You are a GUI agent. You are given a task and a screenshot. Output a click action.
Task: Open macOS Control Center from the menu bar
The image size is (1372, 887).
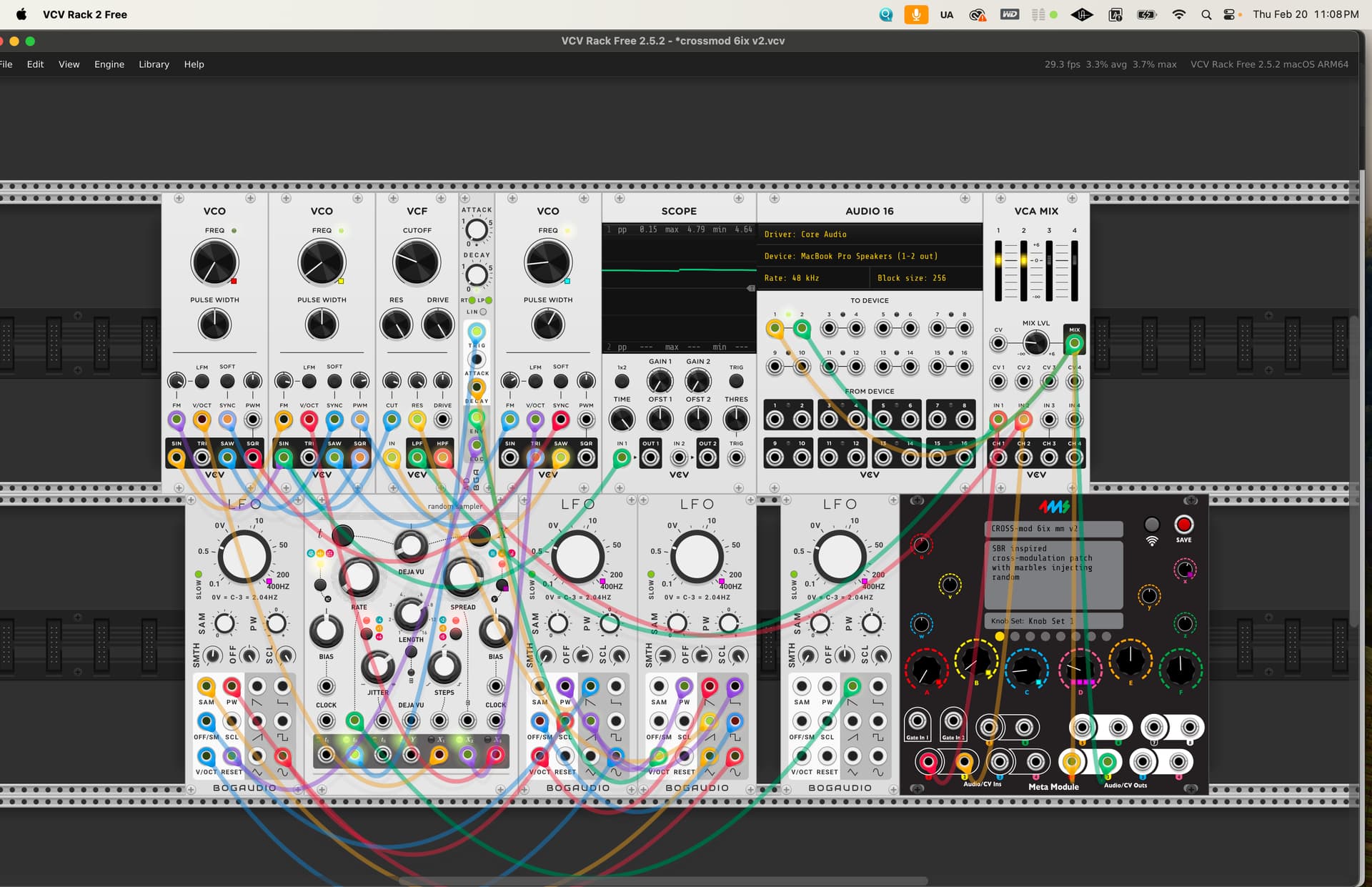(1229, 14)
